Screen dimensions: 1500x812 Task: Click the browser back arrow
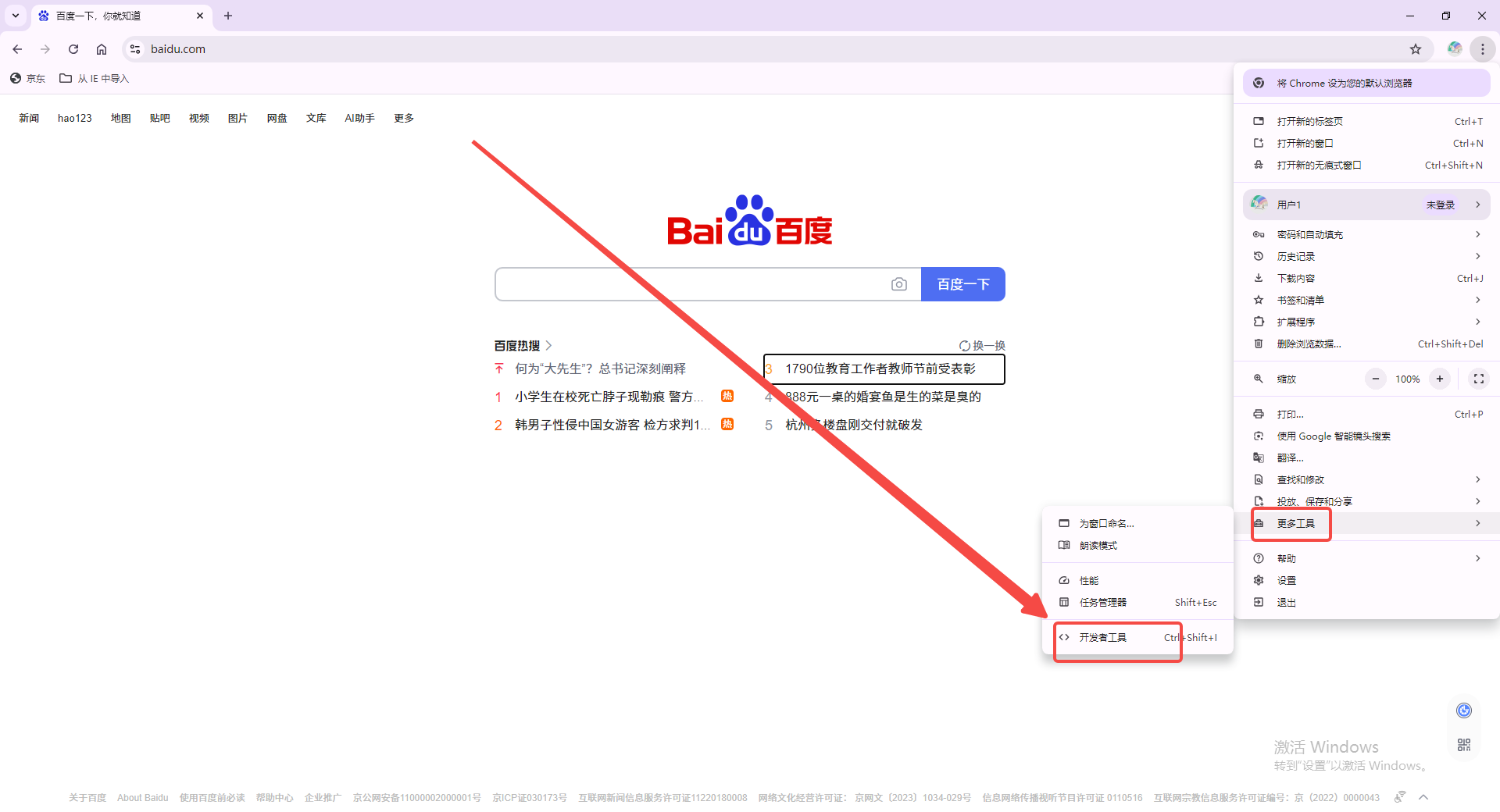(17, 49)
